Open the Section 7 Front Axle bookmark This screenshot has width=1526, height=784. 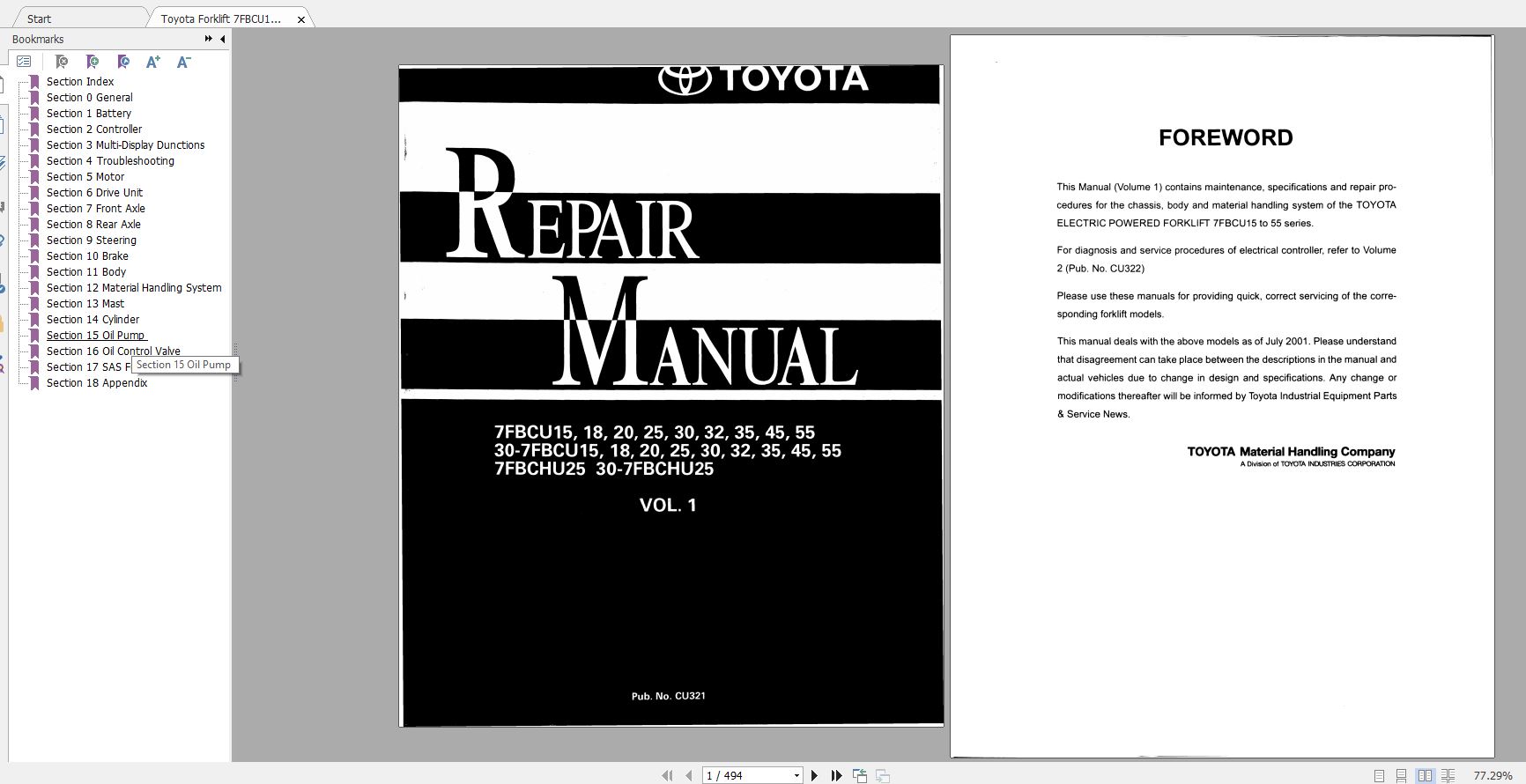[96, 209]
